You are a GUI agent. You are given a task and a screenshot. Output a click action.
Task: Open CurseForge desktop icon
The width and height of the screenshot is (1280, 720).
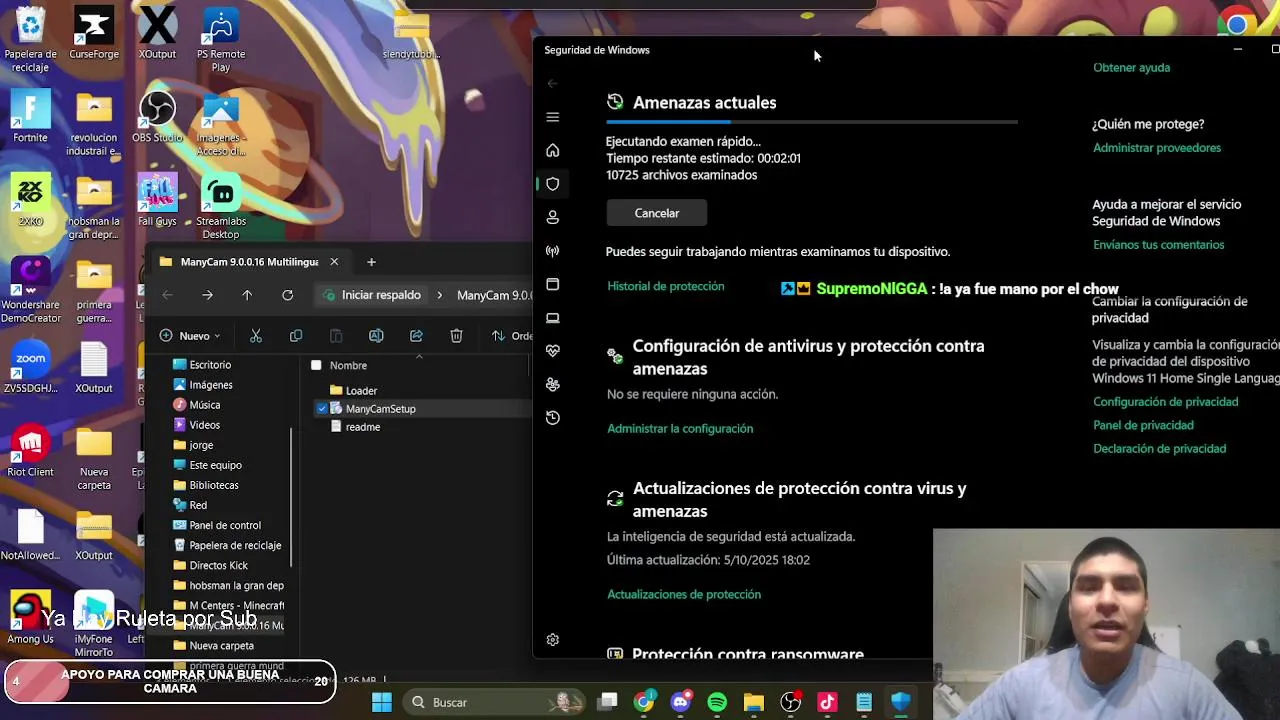[x=94, y=34]
